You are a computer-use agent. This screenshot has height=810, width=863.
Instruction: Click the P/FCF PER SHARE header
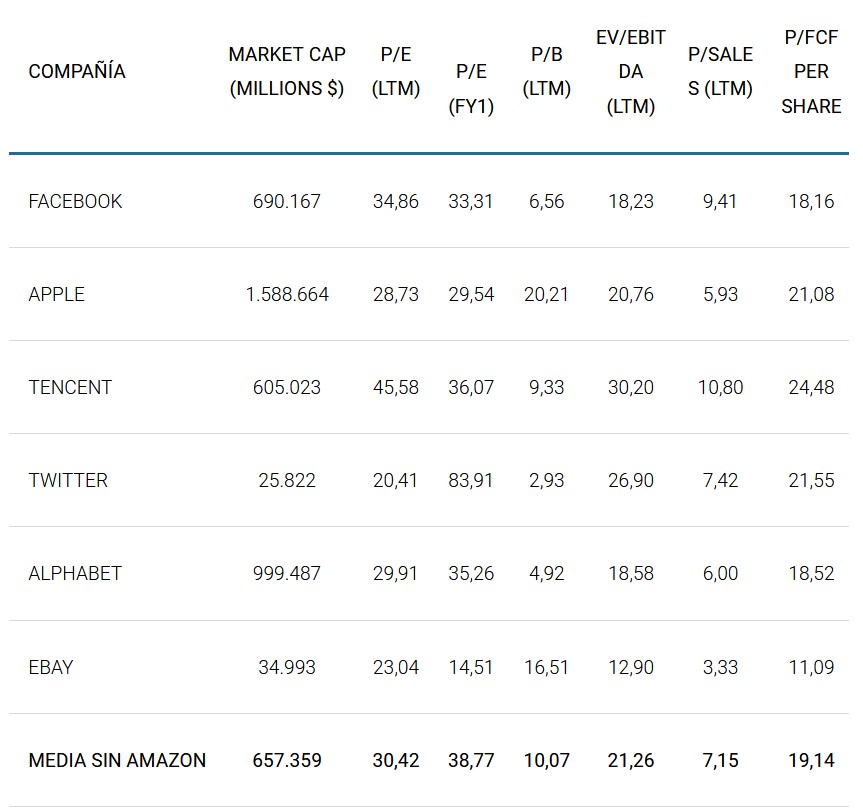point(811,72)
